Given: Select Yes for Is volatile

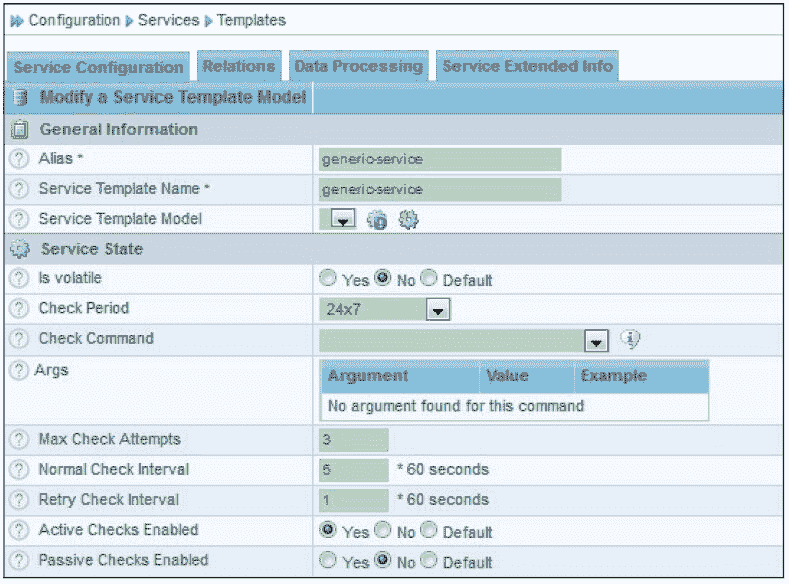Looking at the screenshot, I should [x=327, y=280].
